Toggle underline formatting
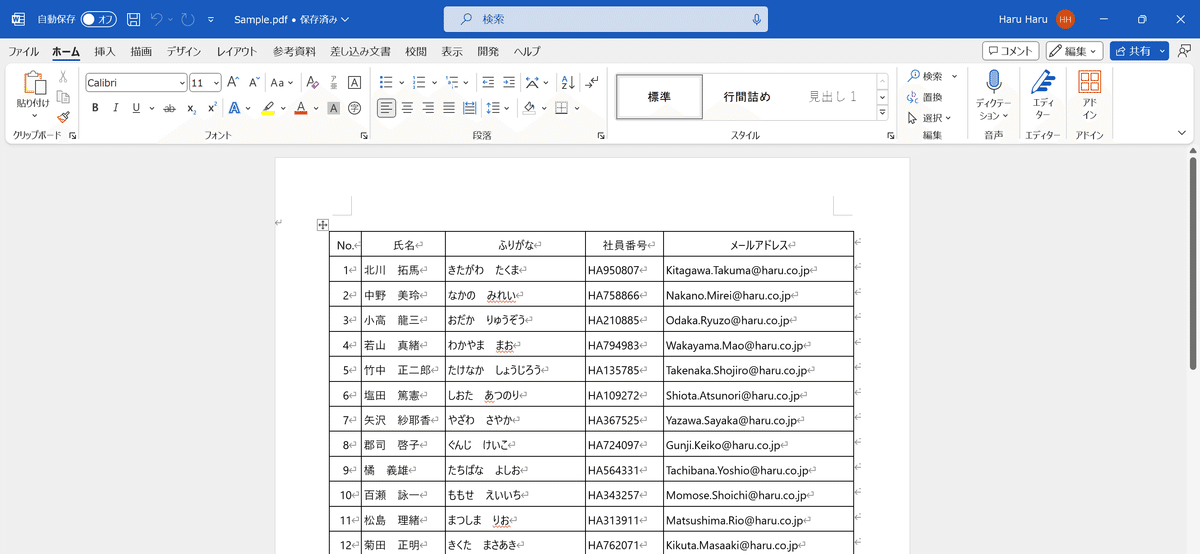 pos(135,108)
